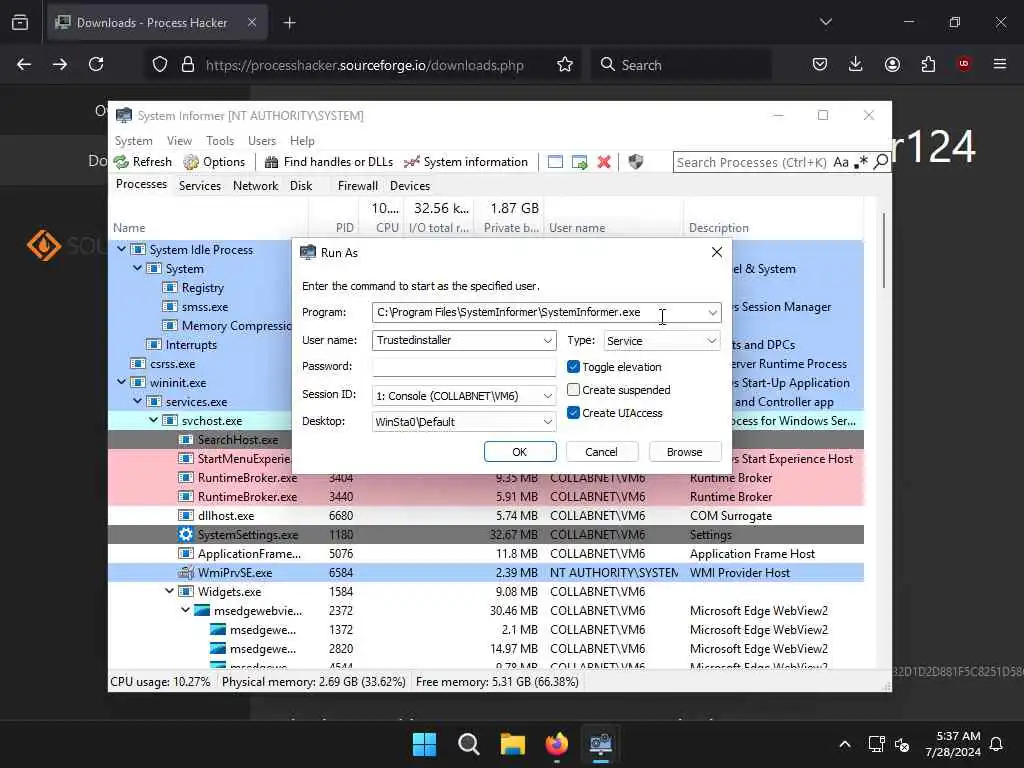1024x768 pixels.
Task: Switch to the Services tab
Action: [200, 185]
